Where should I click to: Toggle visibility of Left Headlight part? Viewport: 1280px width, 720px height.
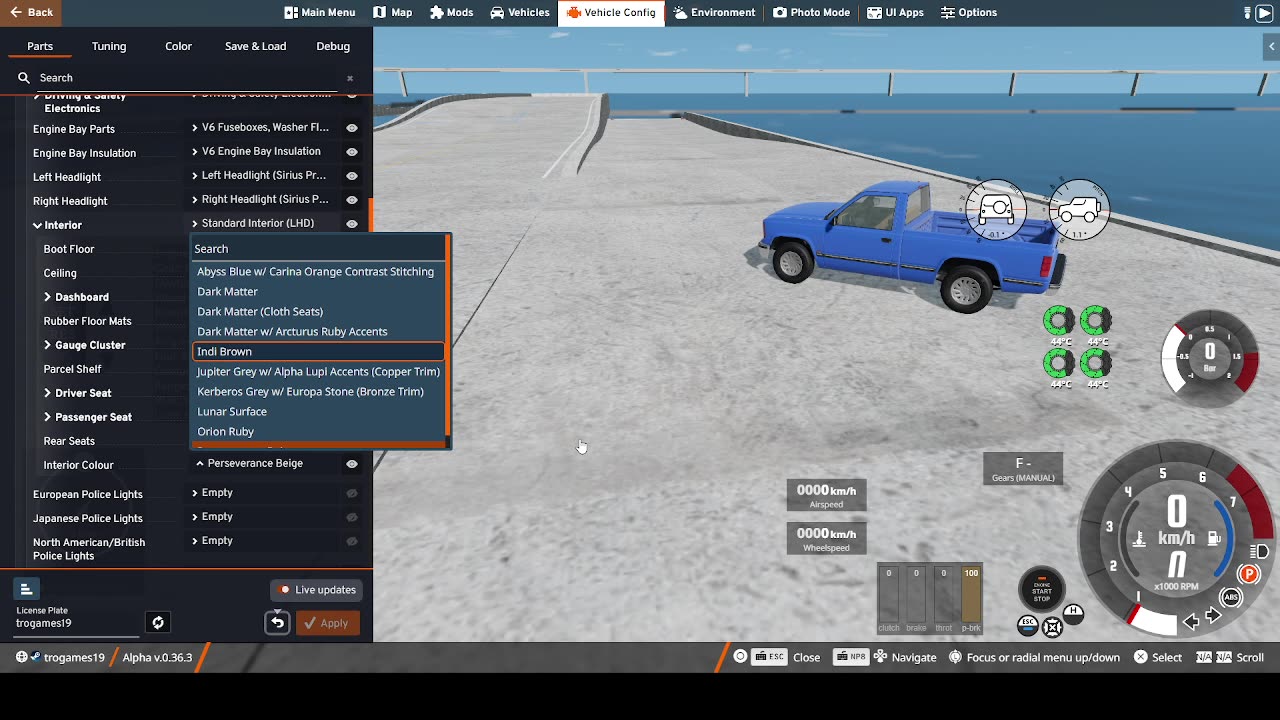(x=352, y=176)
